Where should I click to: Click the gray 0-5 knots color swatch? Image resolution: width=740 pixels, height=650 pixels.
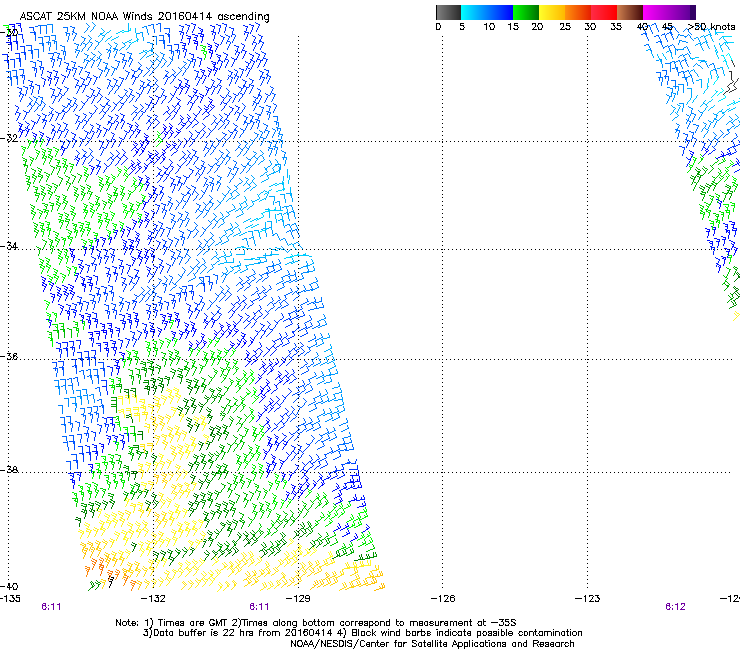point(448,12)
